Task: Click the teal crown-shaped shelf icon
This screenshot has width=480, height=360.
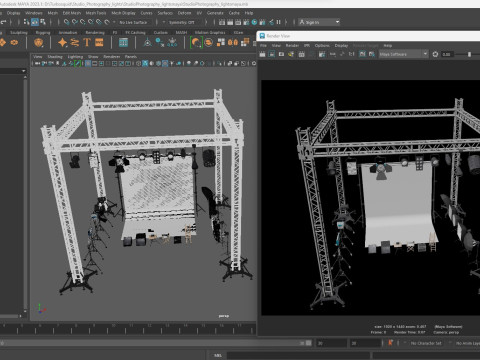Action: (x=172, y=42)
